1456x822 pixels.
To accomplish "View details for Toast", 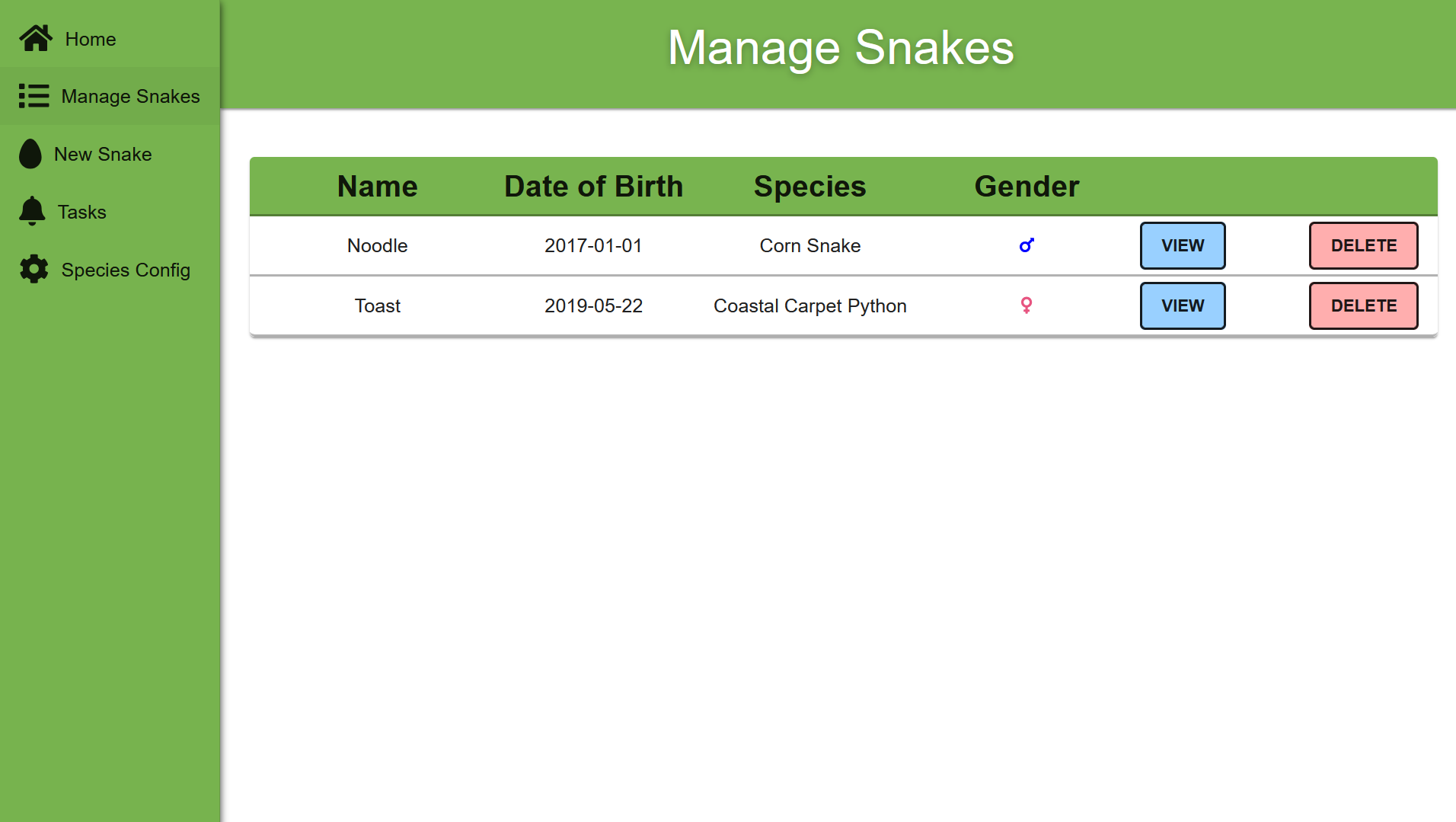I will point(1183,305).
